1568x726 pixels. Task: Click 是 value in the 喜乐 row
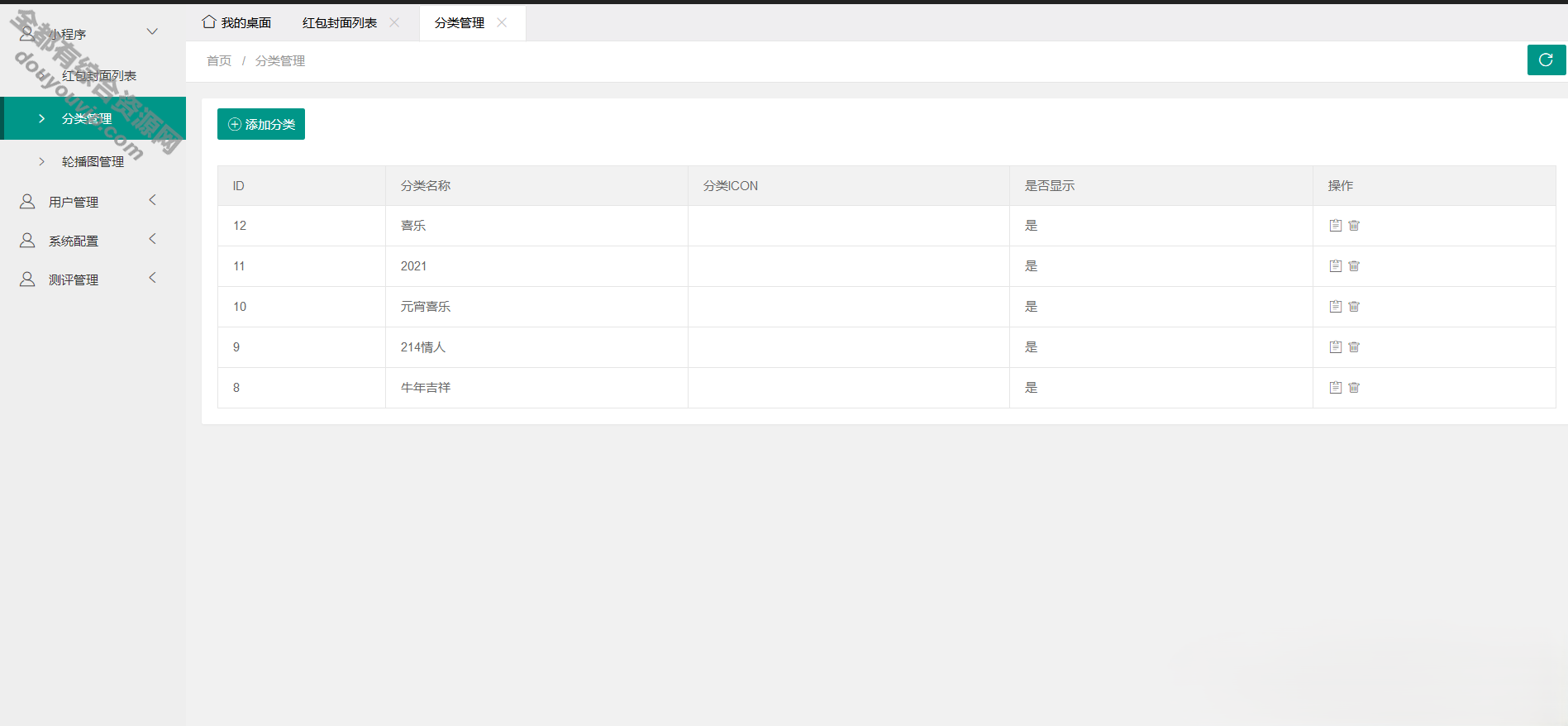point(1031,225)
